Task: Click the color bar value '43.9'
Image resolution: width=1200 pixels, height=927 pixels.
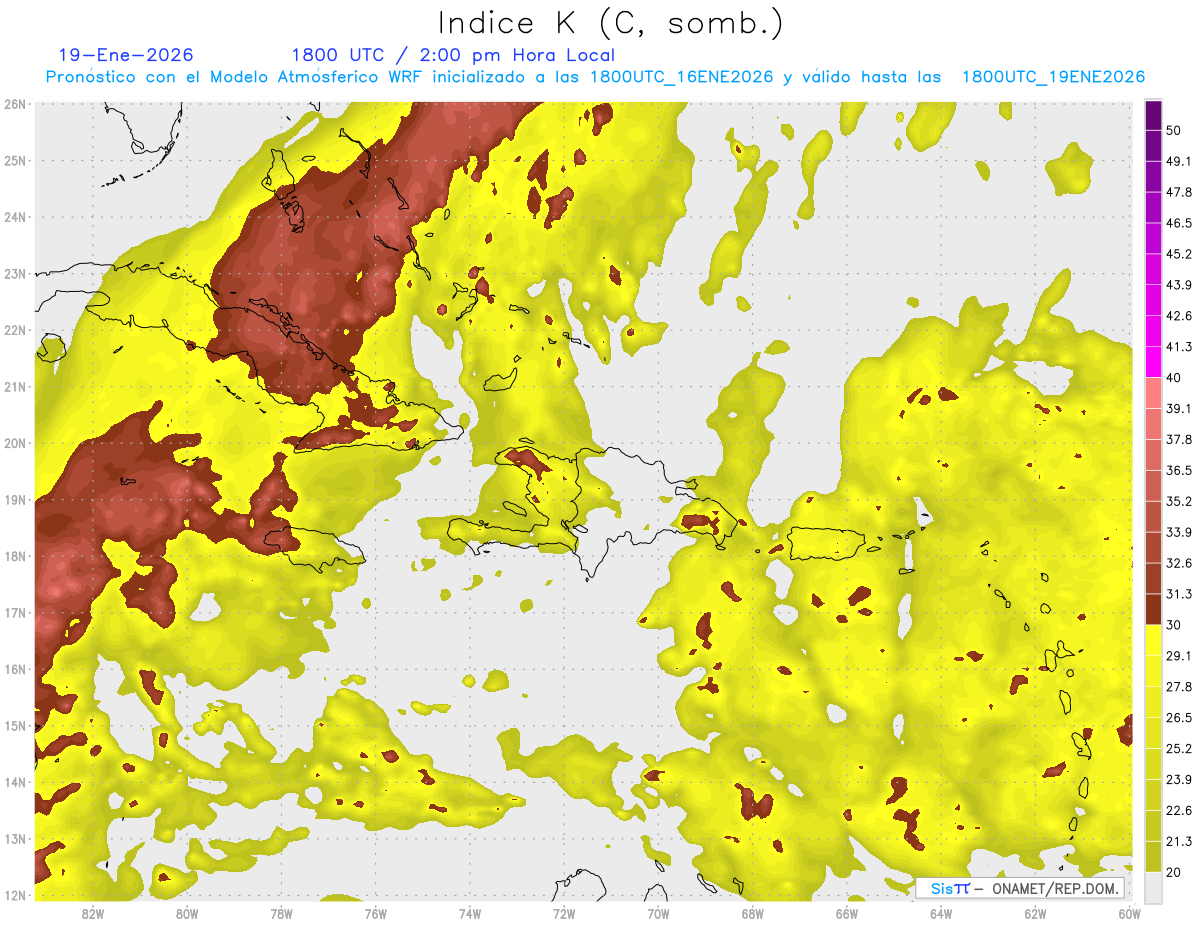Action: point(1179,285)
